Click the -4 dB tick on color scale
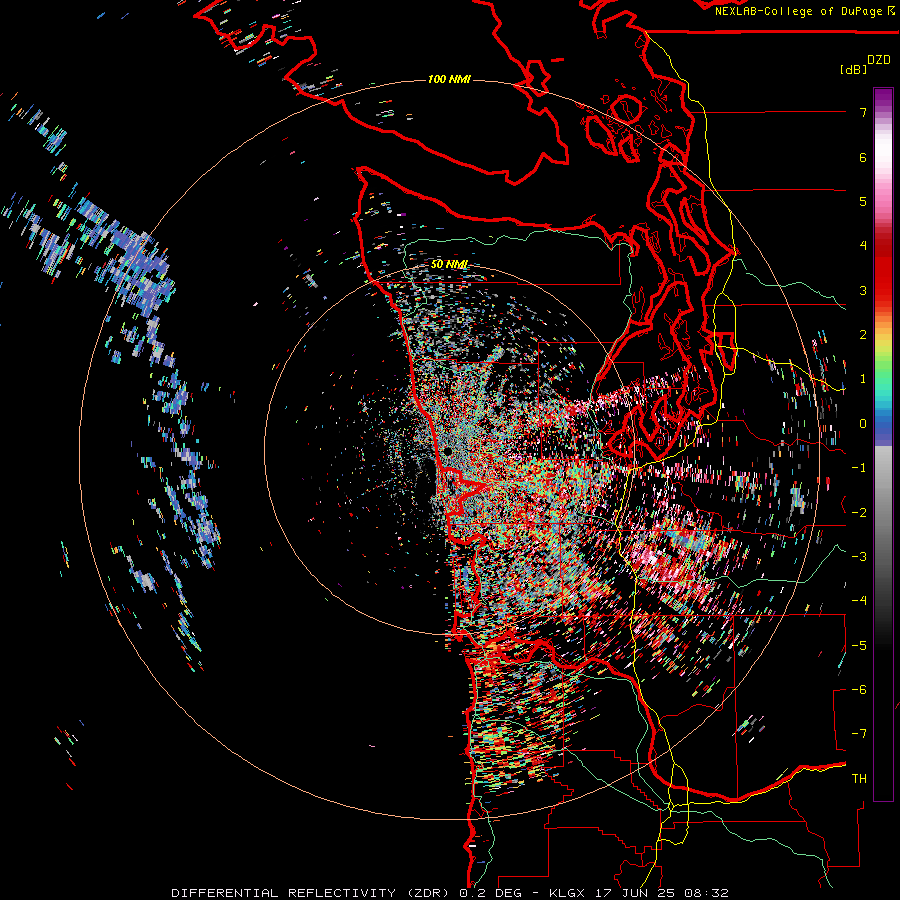Image resolution: width=900 pixels, height=900 pixels. tap(859, 601)
